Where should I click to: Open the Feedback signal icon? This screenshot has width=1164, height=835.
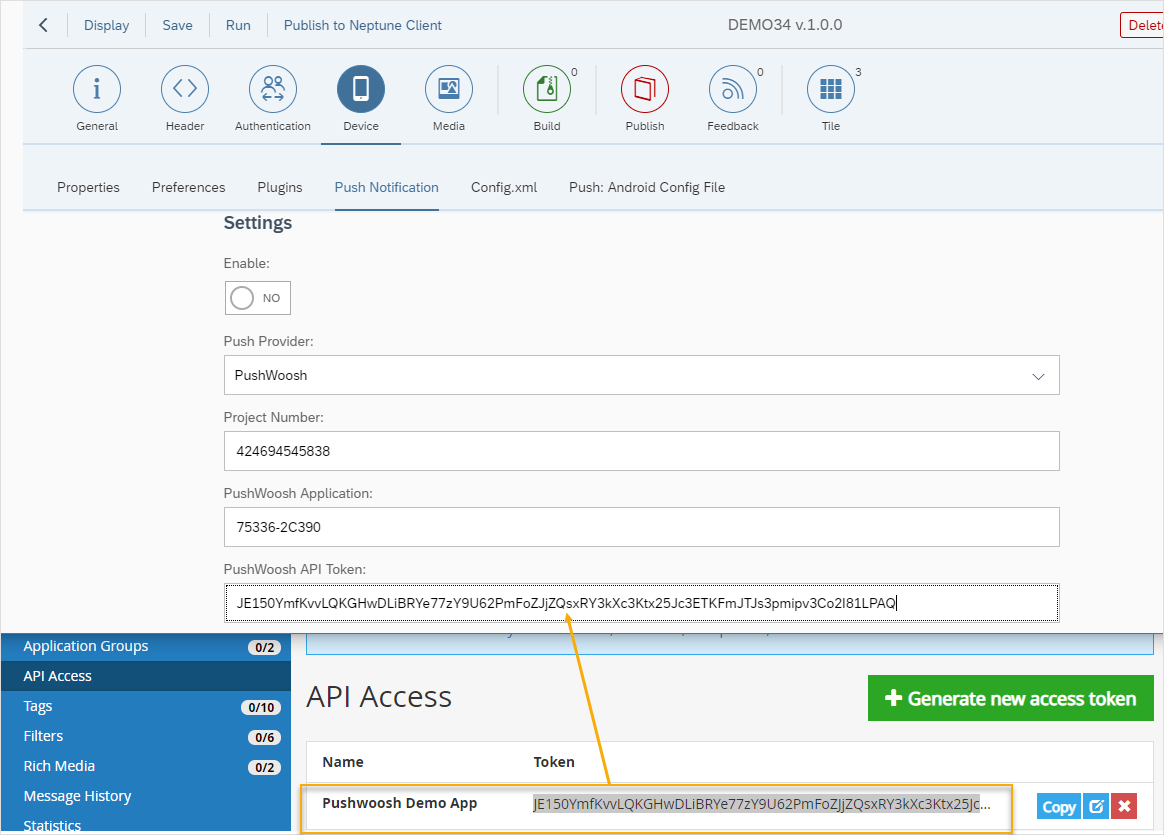tap(733, 90)
